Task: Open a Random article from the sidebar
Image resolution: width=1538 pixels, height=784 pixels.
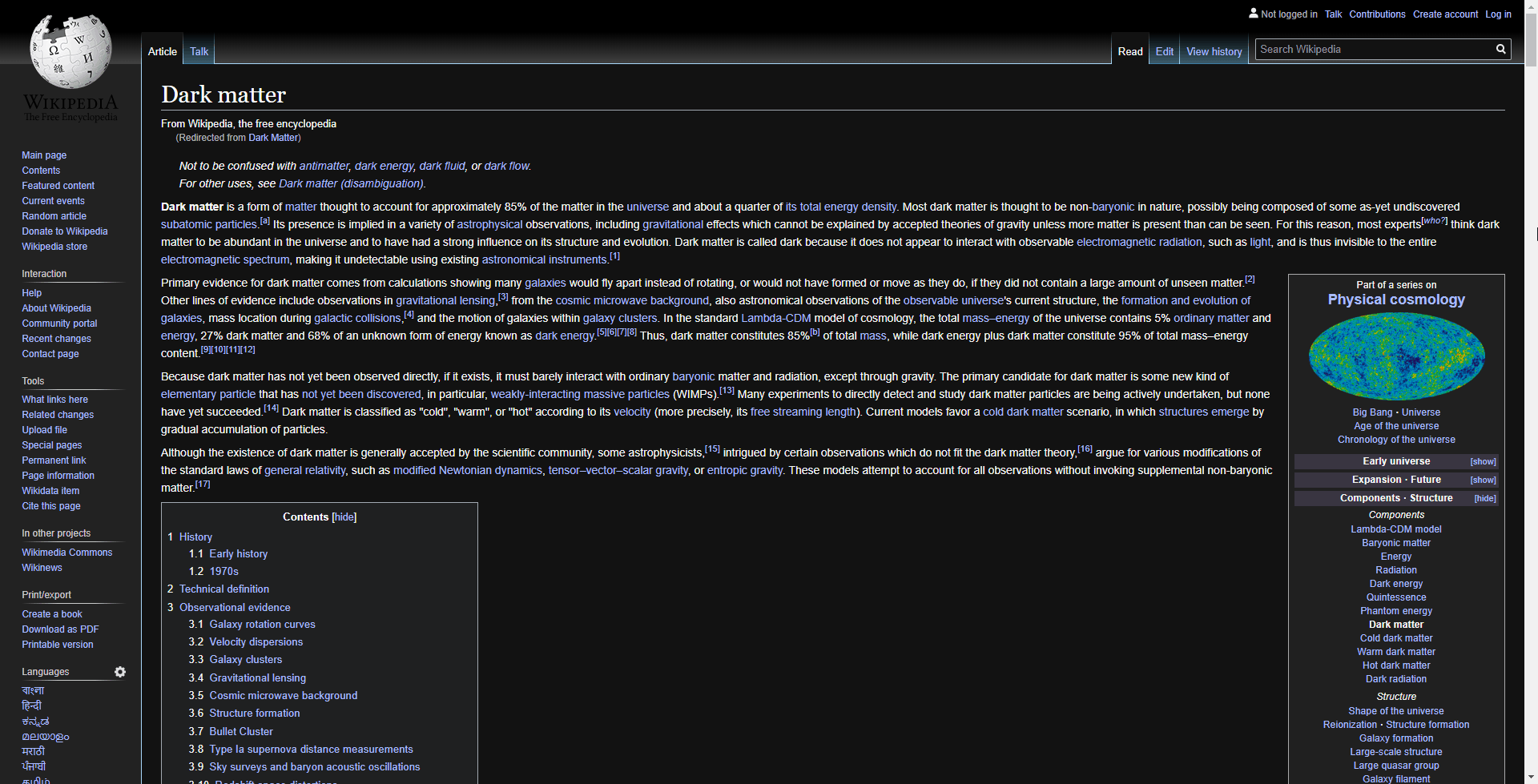Action: point(54,215)
